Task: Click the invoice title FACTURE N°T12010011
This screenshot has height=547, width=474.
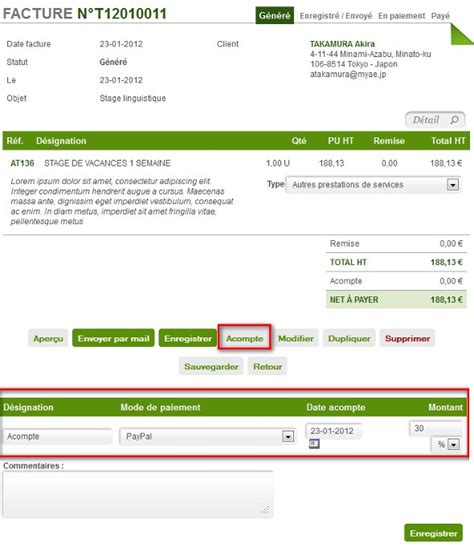Action: pos(85,14)
